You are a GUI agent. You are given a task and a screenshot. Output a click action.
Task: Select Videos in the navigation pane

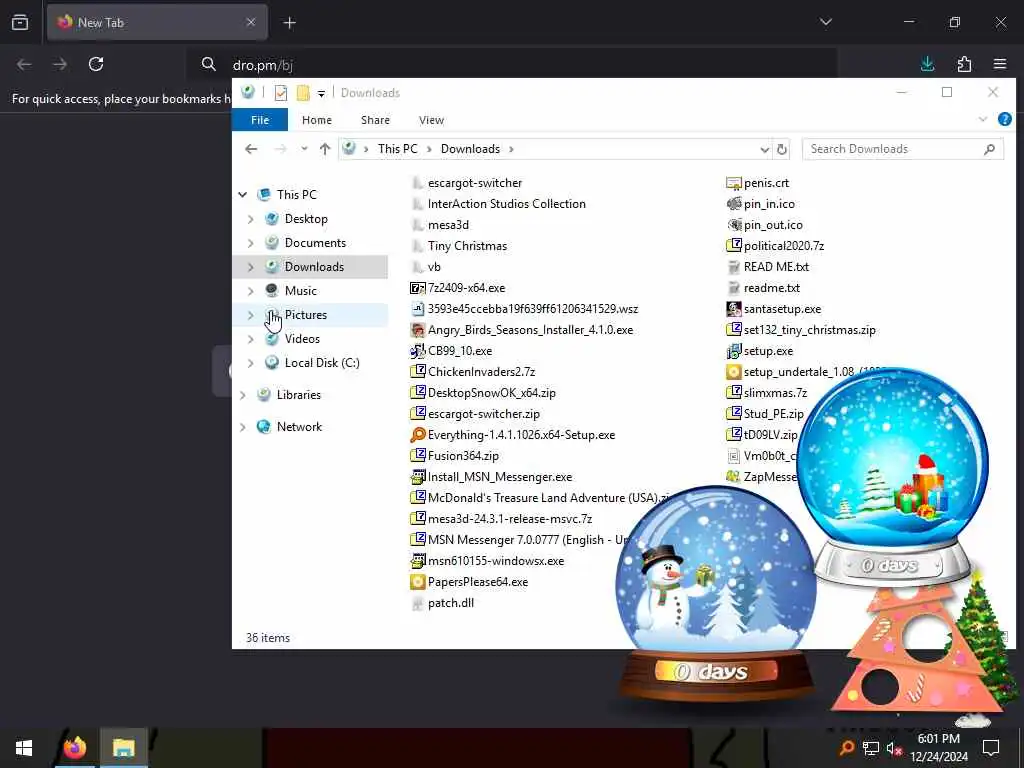[x=302, y=339]
